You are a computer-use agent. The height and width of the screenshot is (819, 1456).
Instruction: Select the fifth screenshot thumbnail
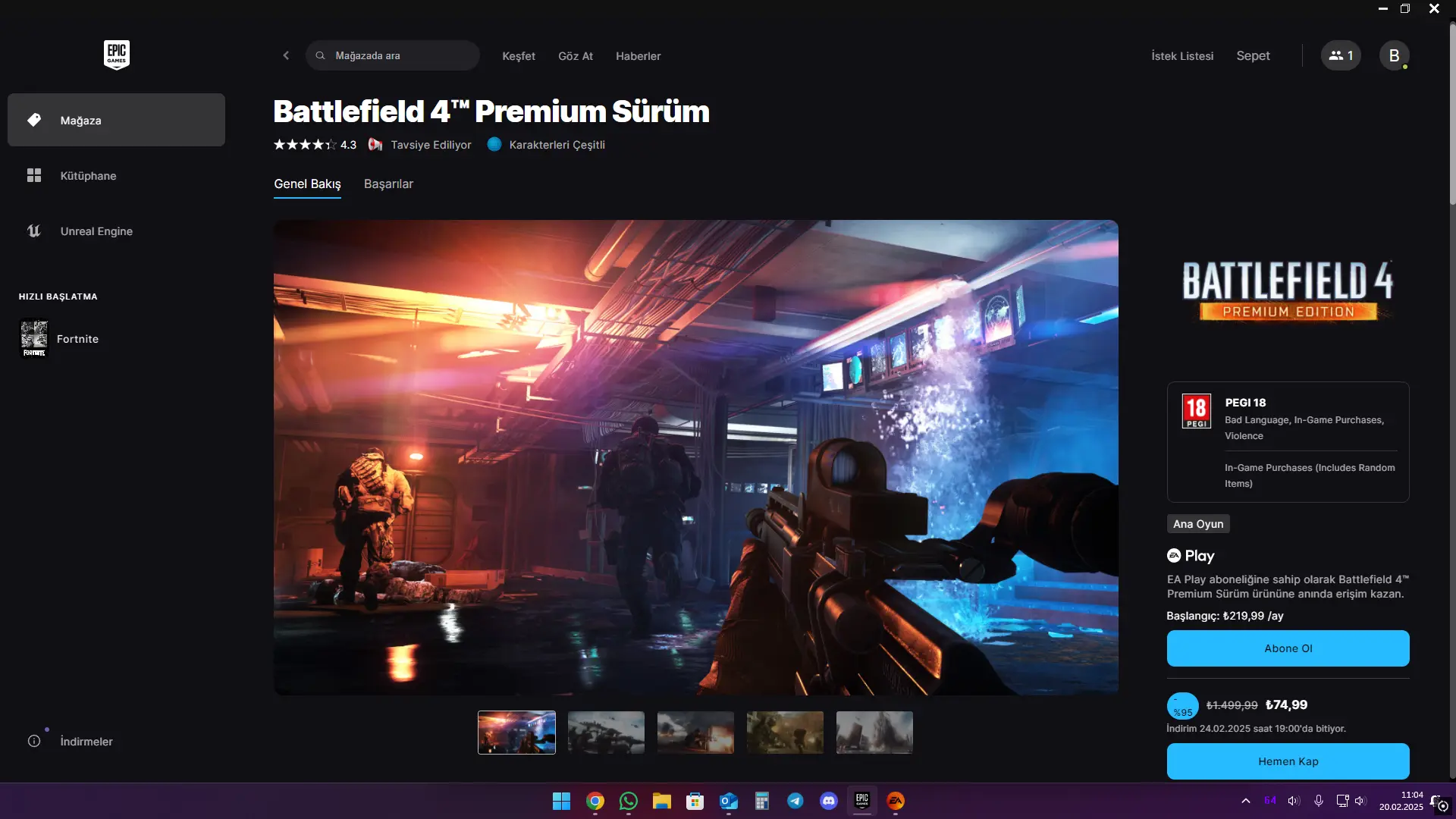point(874,733)
